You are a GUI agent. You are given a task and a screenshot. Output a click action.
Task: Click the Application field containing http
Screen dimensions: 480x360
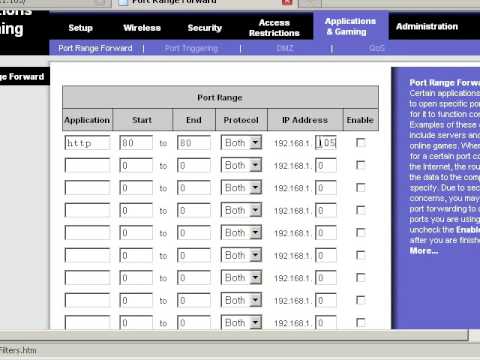tap(88, 143)
